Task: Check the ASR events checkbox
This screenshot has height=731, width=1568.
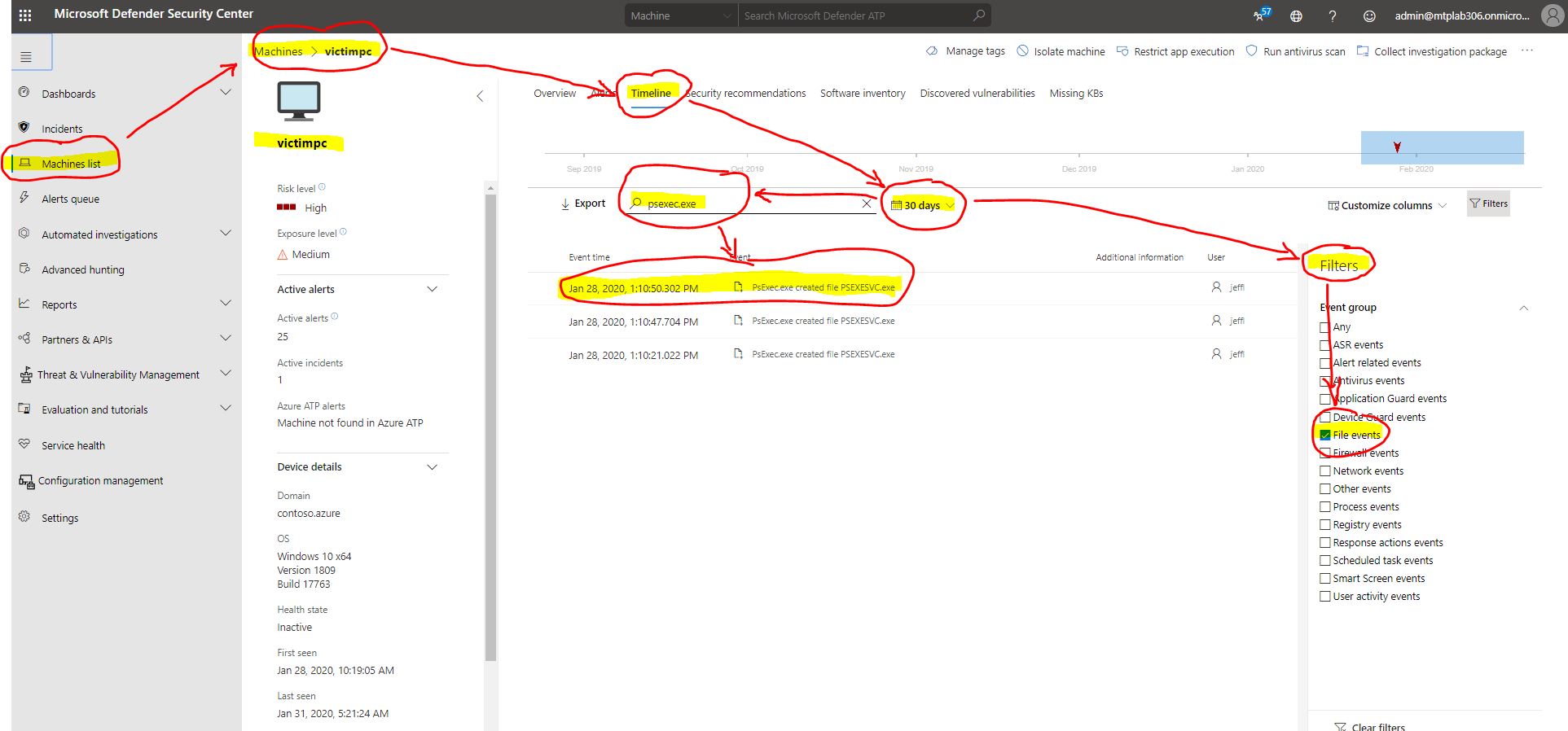Action: (x=1324, y=345)
